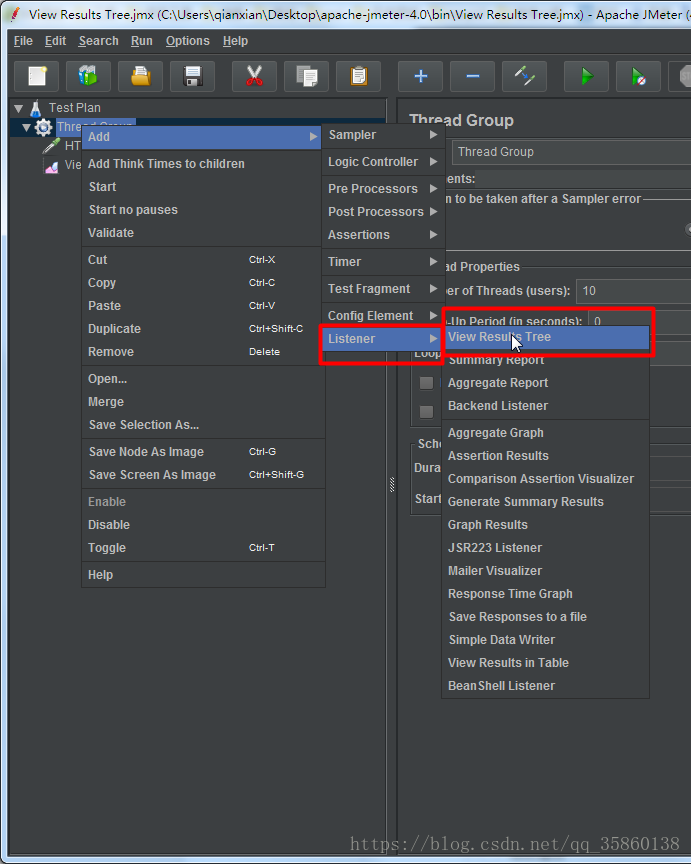Open the Search menu
Image resolution: width=691 pixels, height=864 pixels.
(x=99, y=41)
